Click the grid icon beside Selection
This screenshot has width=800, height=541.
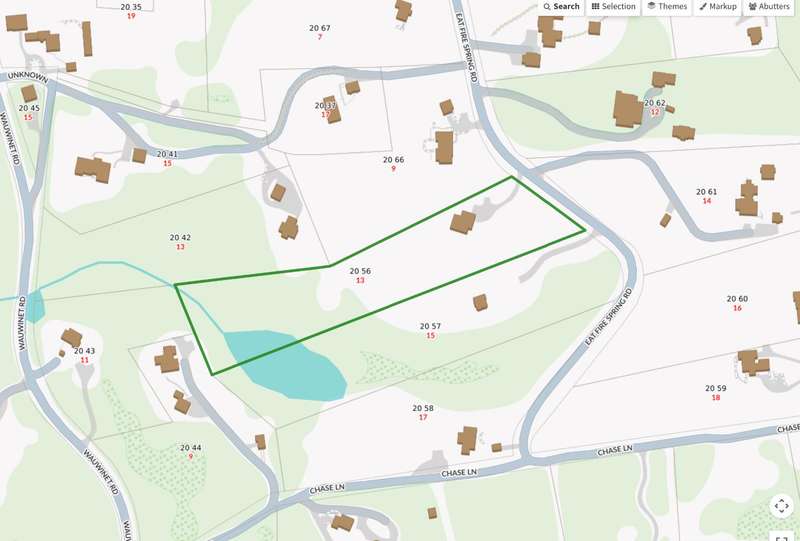(x=595, y=7)
